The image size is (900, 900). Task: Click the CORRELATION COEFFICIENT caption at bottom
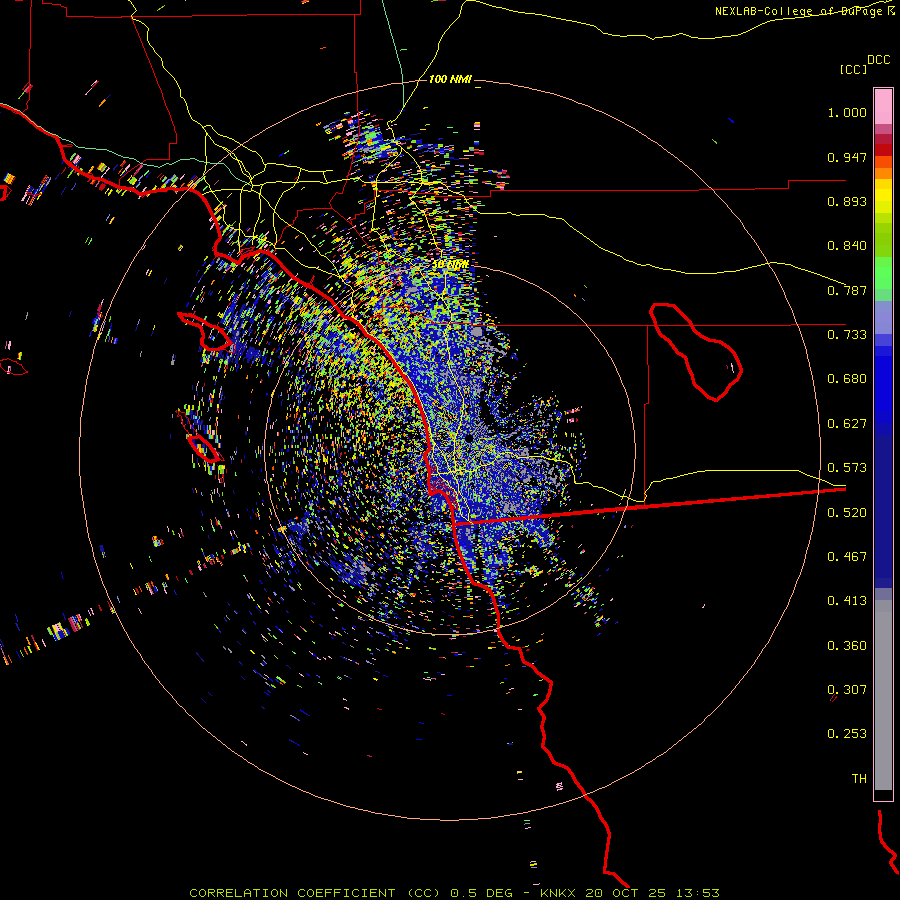[x=454, y=893]
